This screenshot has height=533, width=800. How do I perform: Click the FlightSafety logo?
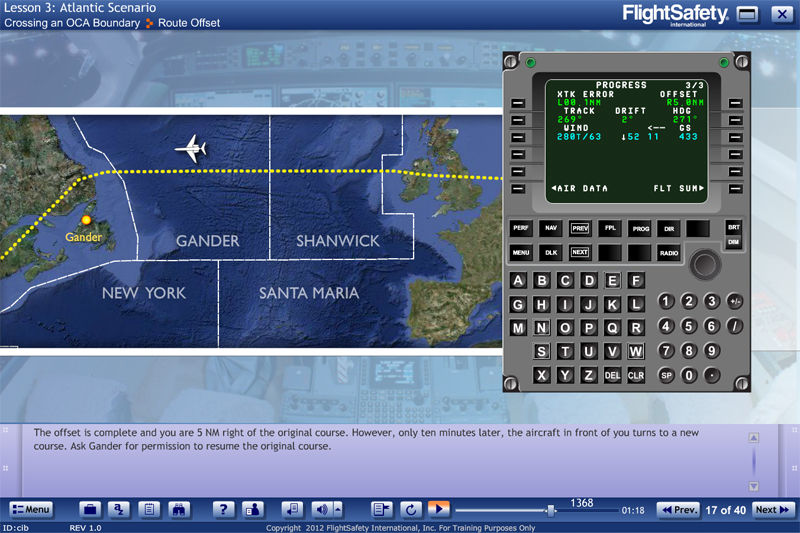[x=675, y=14]
